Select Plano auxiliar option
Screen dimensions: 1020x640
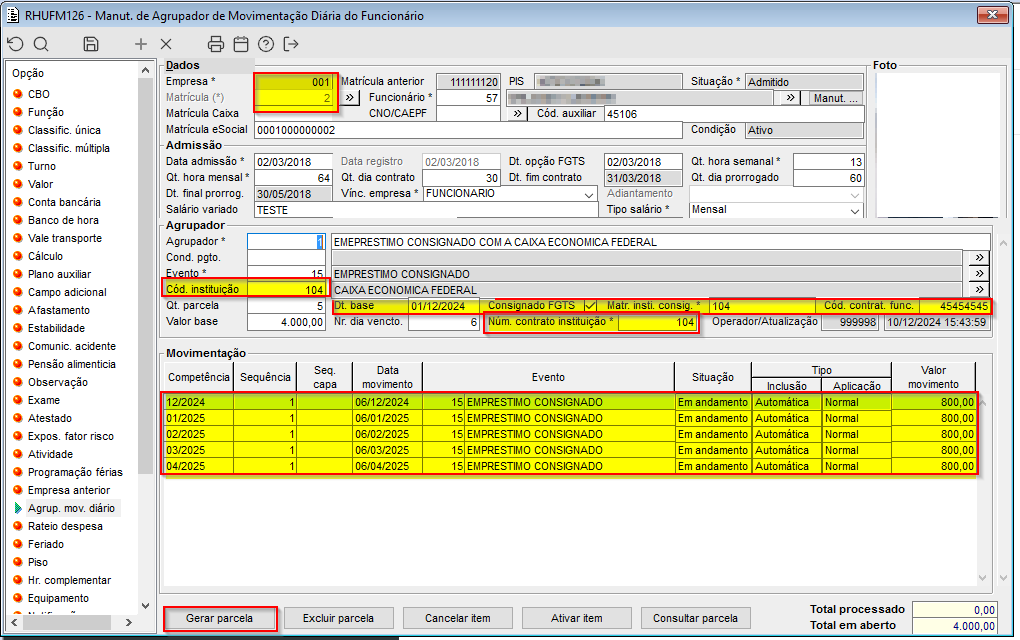59,274
